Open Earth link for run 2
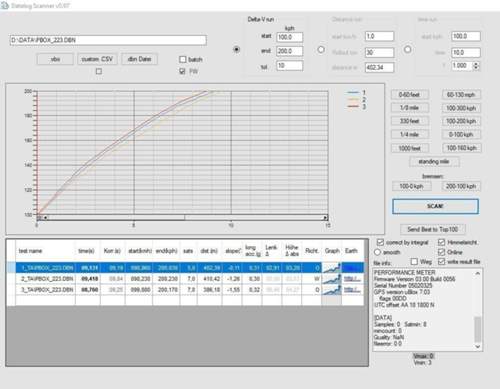Screen dimensions: 500x389 [352, 279]
